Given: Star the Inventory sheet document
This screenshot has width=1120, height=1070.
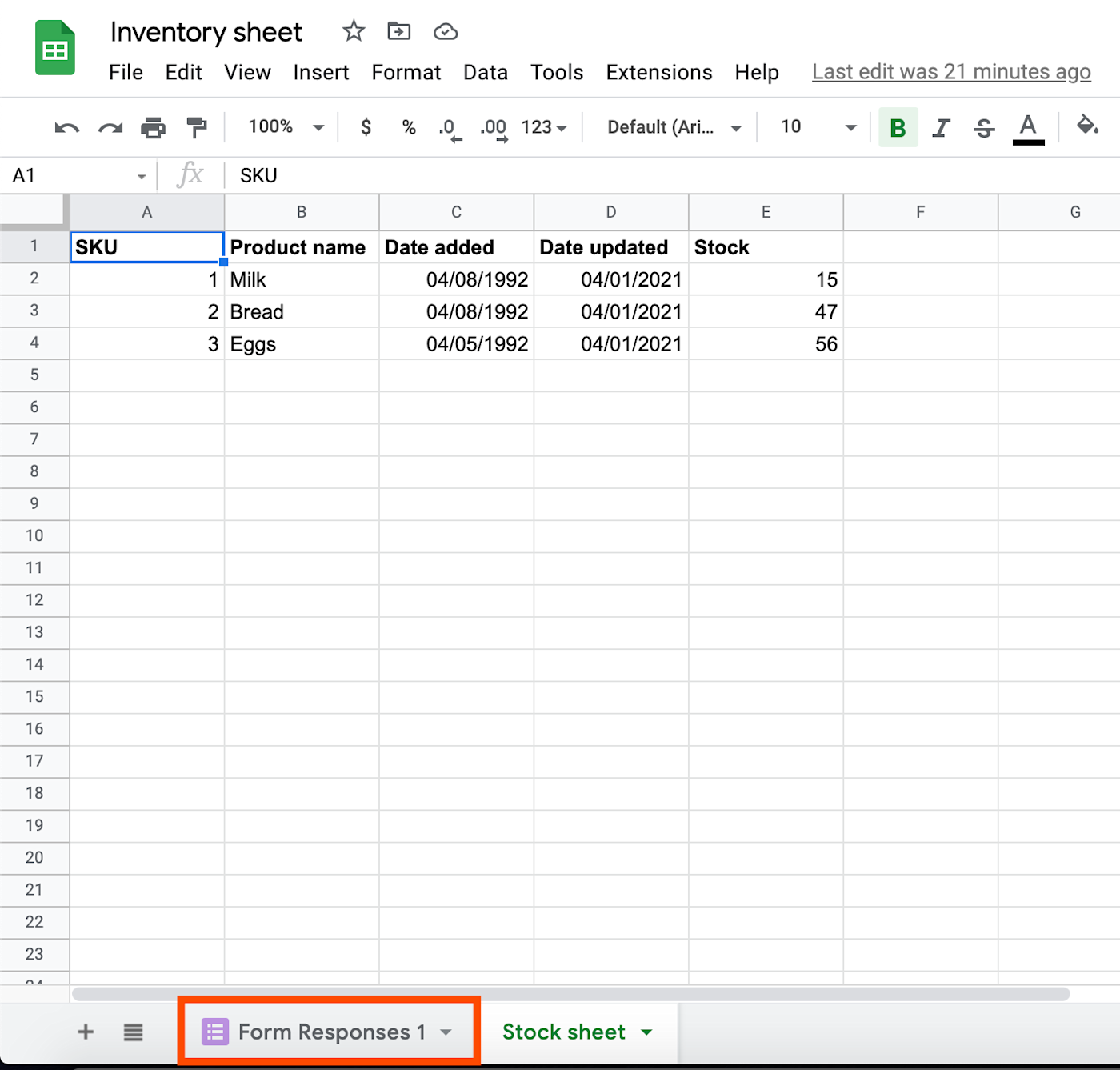Looking at the screenshot, I should [354, 31].
